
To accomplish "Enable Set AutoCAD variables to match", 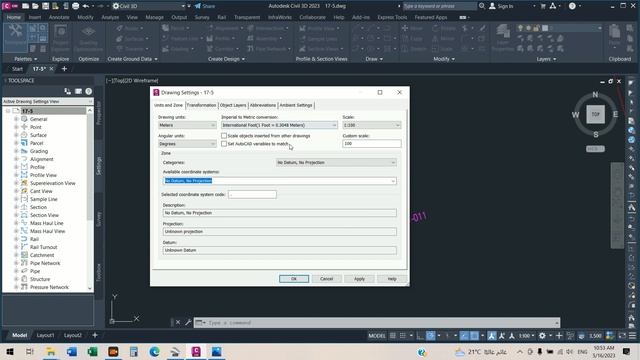I will click(x=224, y=144).
